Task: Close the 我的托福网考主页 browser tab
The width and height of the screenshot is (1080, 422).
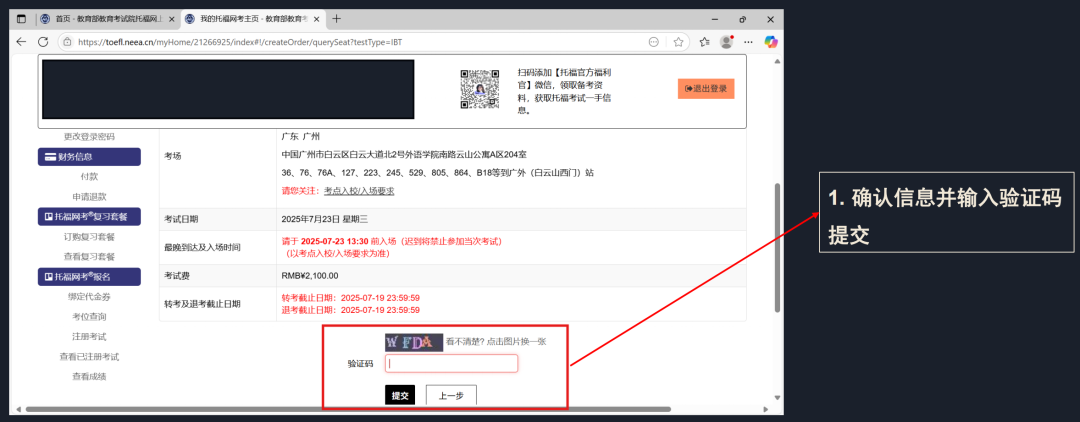Action: 316,19
